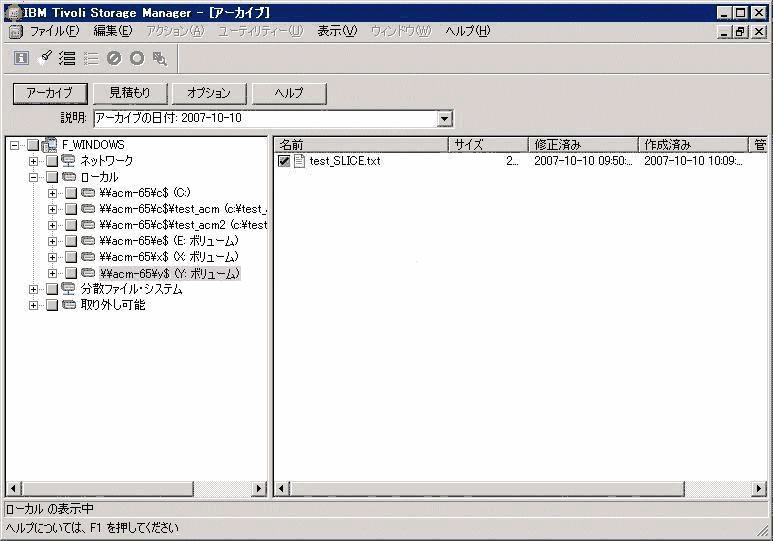
Task: Expand the c$¥test_acm node
Action: tap(52, 209)
